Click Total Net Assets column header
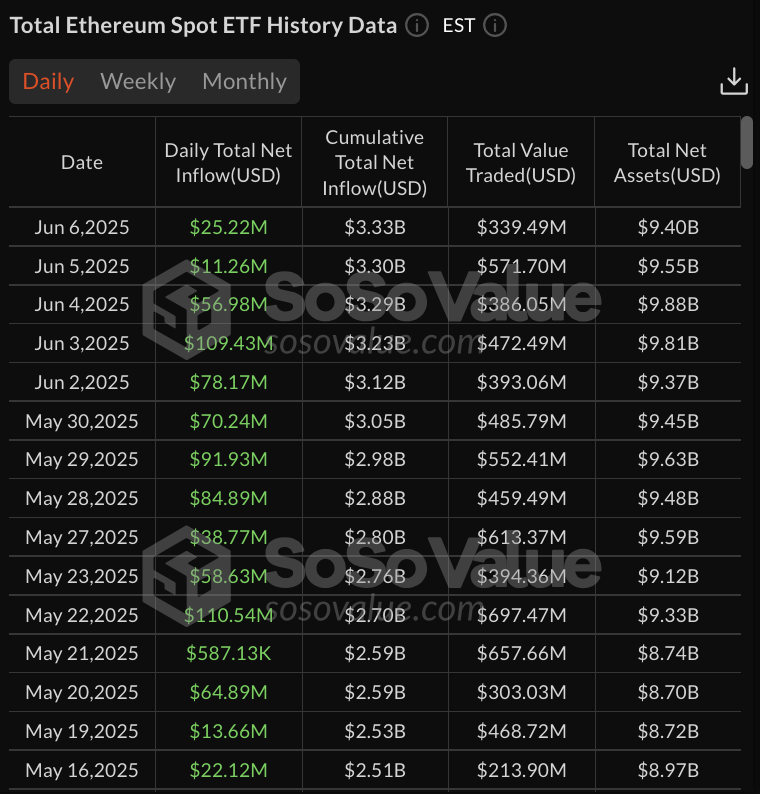The image size is (760, 794). pos(667,163)
